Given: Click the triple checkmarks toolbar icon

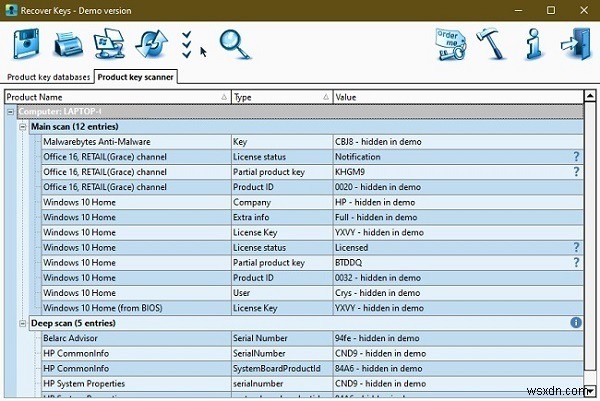Looking at the screenshot, I should pos(187,45).
